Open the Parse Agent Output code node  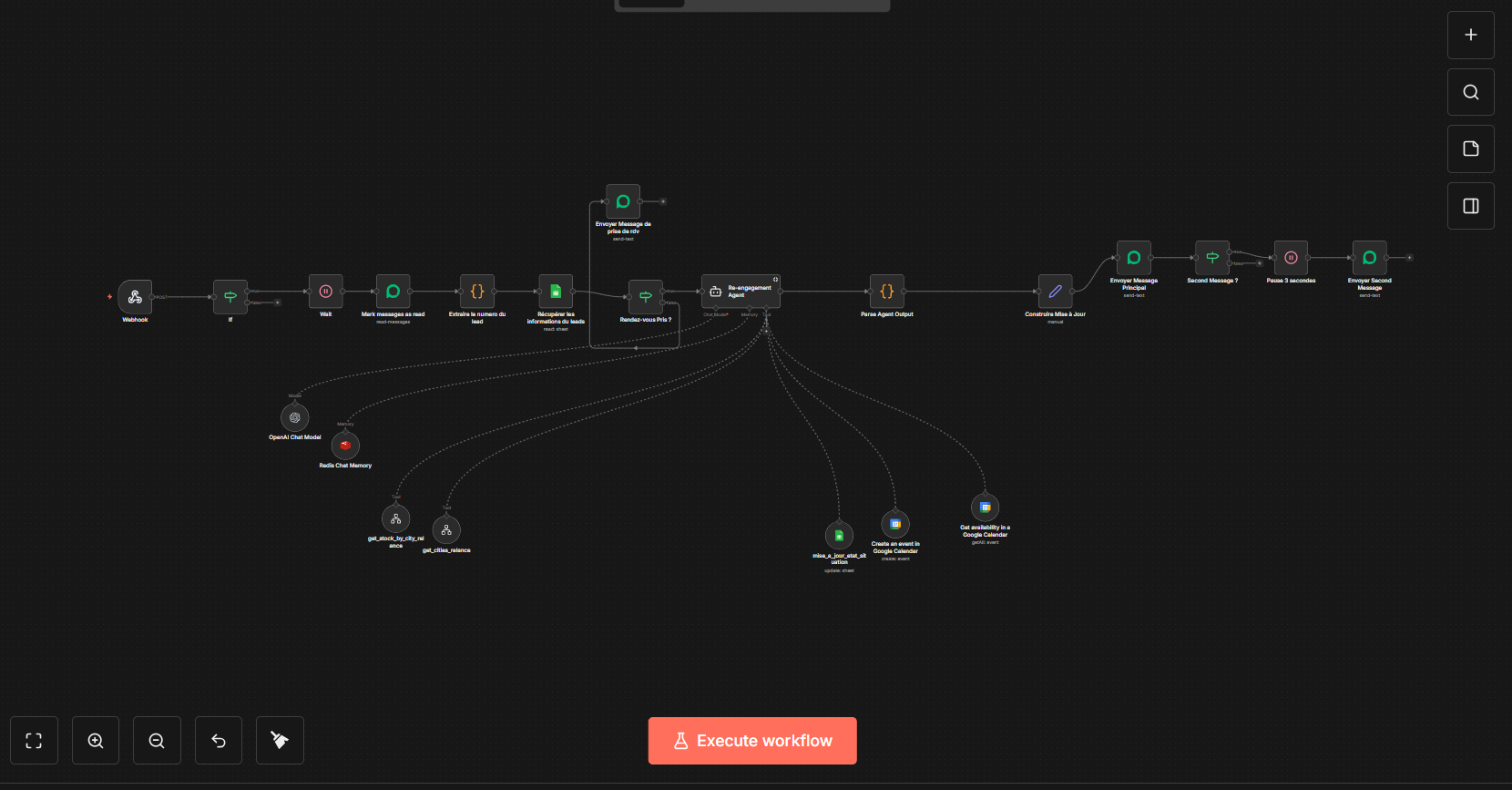[x=887, y=292]
